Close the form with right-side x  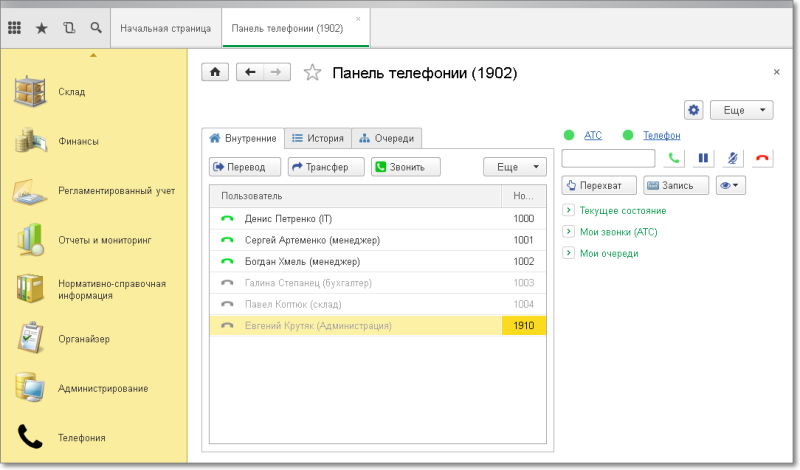pos(777,72)
